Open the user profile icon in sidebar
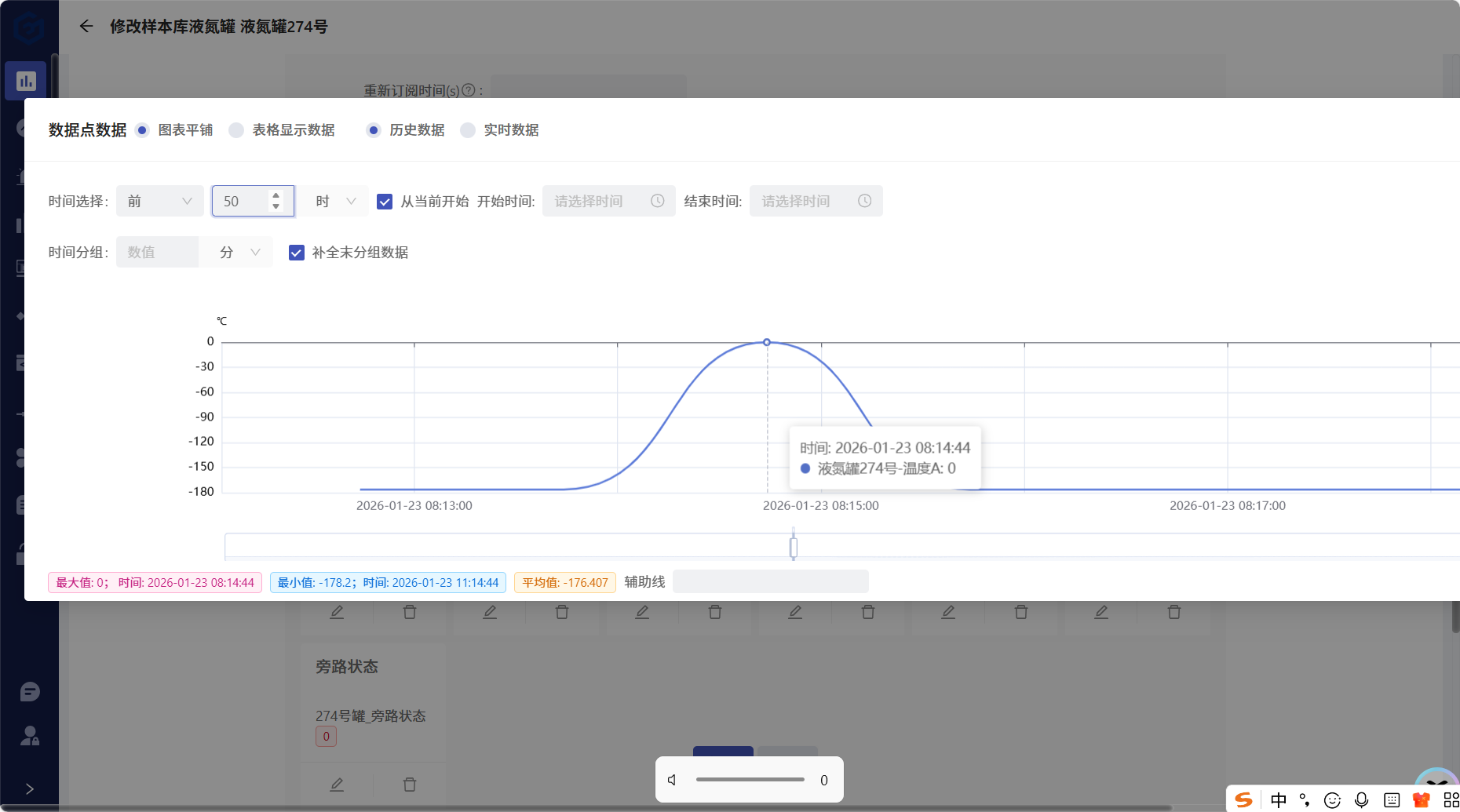1460x812 pixels. [30, 736]
